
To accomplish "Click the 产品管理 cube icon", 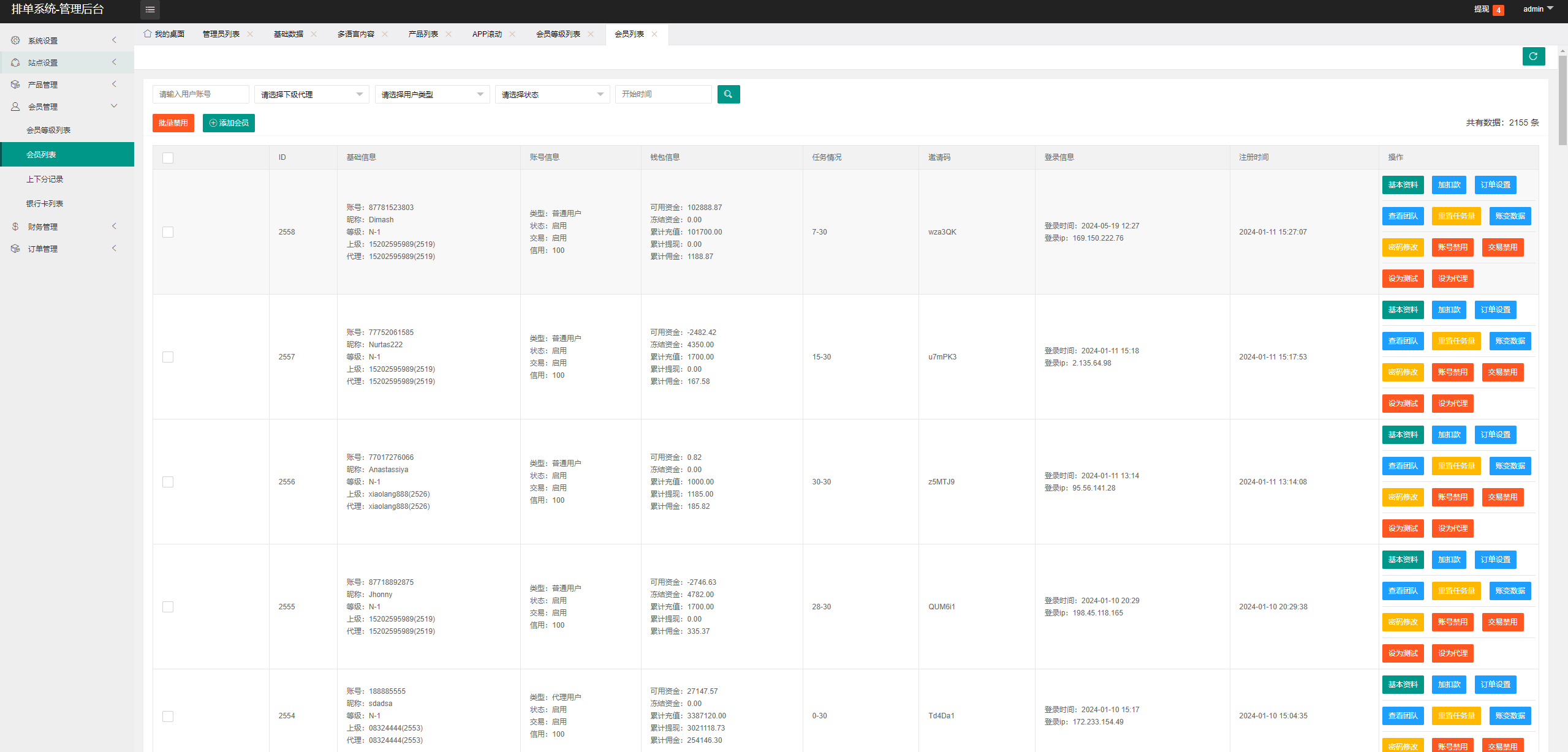I will tap(15, 85).
